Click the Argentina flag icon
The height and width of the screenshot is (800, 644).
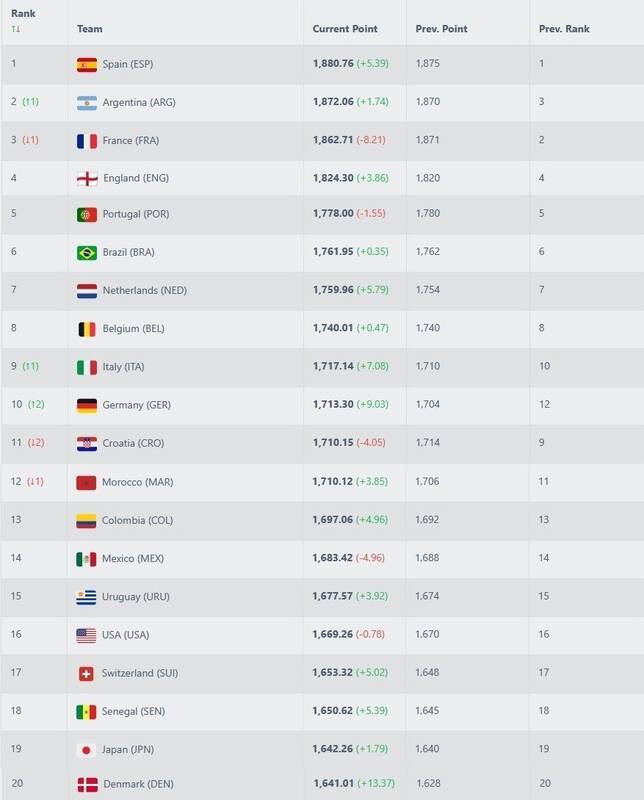coord(86,102)
